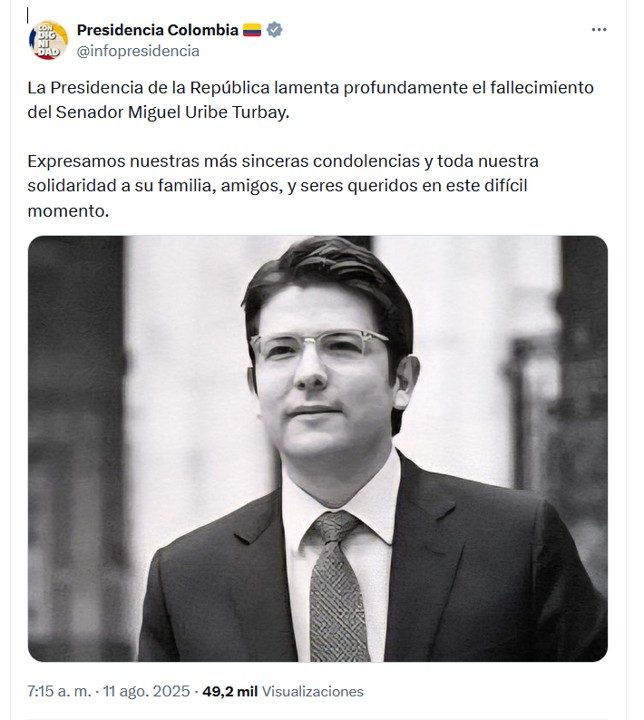644x720 pixels.
Task: Click the final word momento in the post
Action: [x=68, y=211]
